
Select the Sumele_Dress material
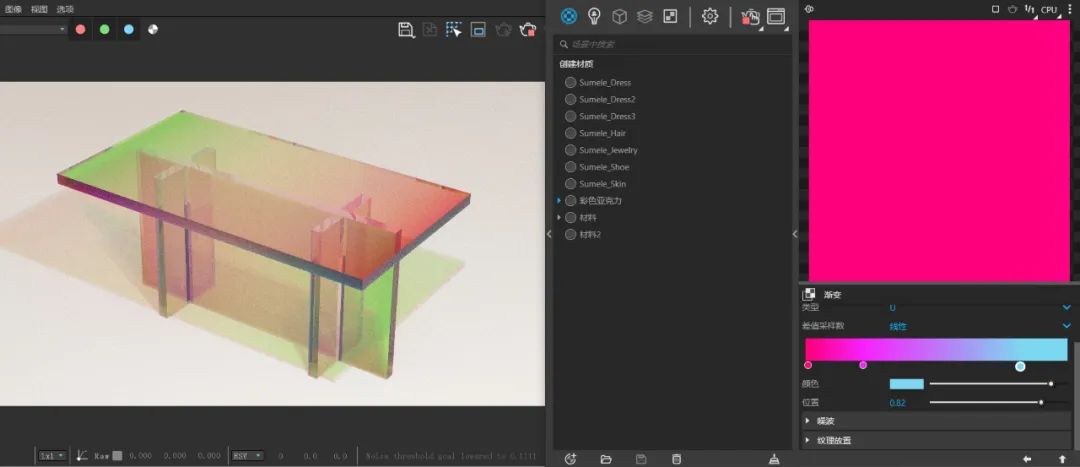tap(605, 83)
